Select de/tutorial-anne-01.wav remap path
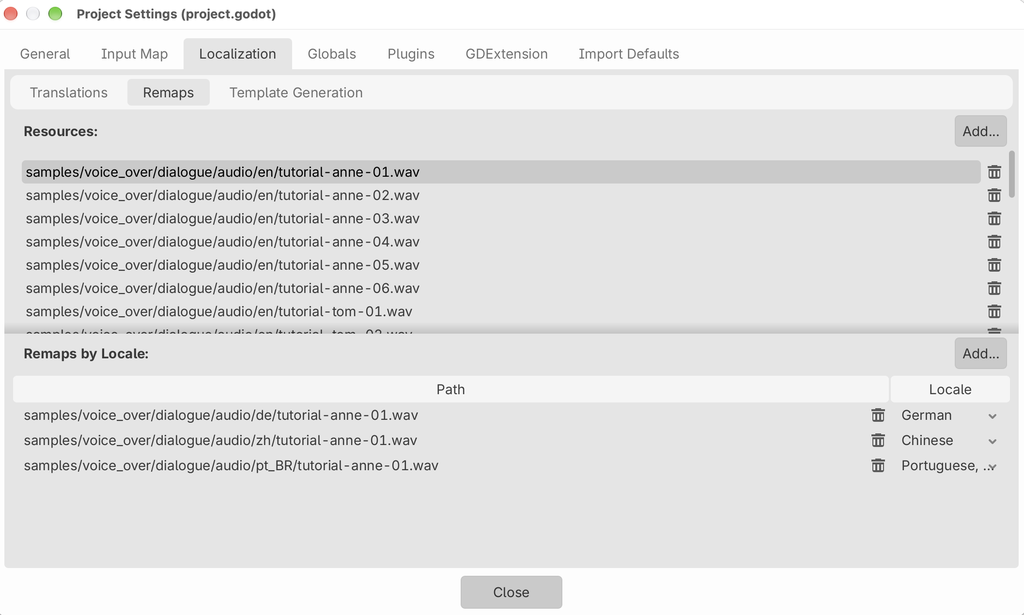This screenshot has height=615, width=1024. click(221, 415)
